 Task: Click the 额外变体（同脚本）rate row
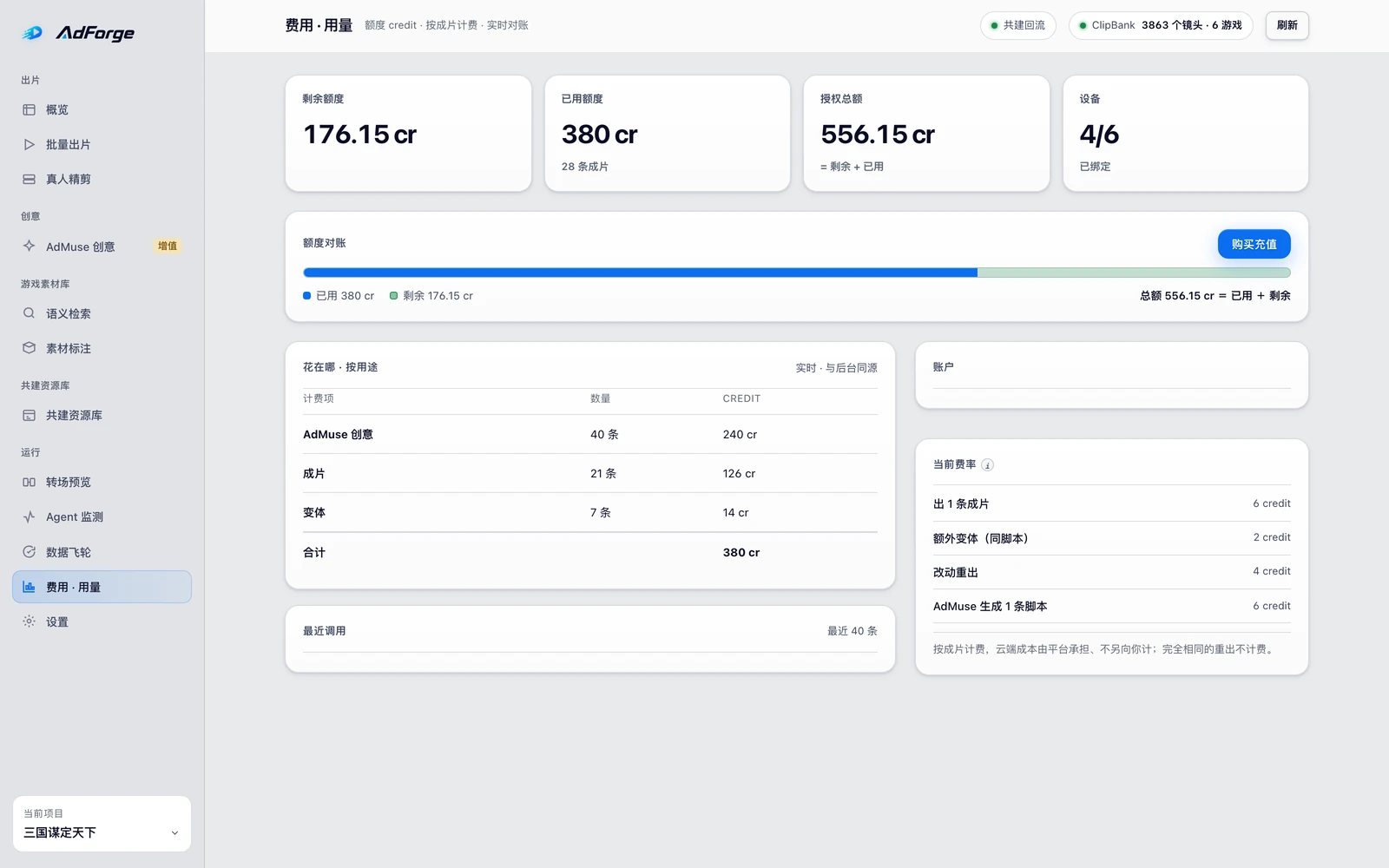coord(1111,538)
